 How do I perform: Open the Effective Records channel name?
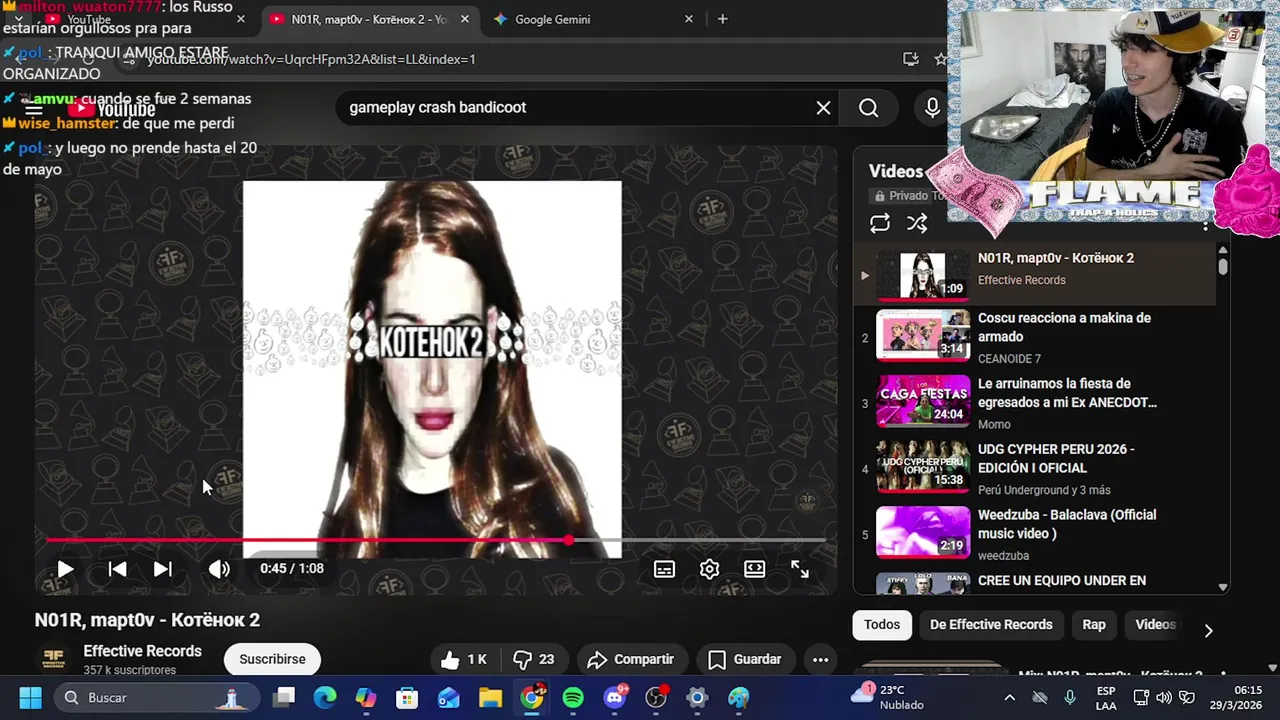tap(142, 651)
